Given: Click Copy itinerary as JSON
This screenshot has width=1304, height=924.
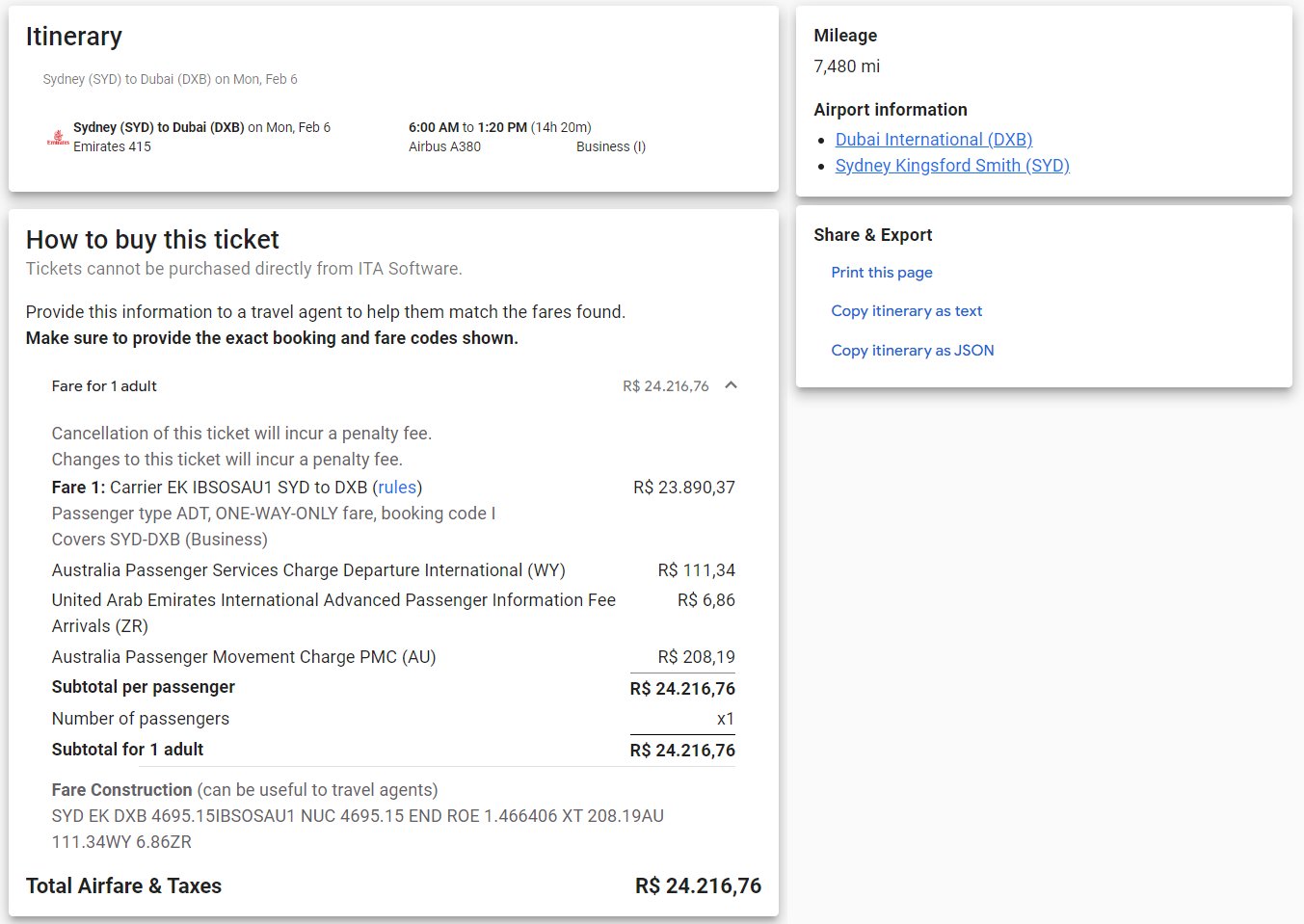Looking at the screenshot, I should pos(913,351).
